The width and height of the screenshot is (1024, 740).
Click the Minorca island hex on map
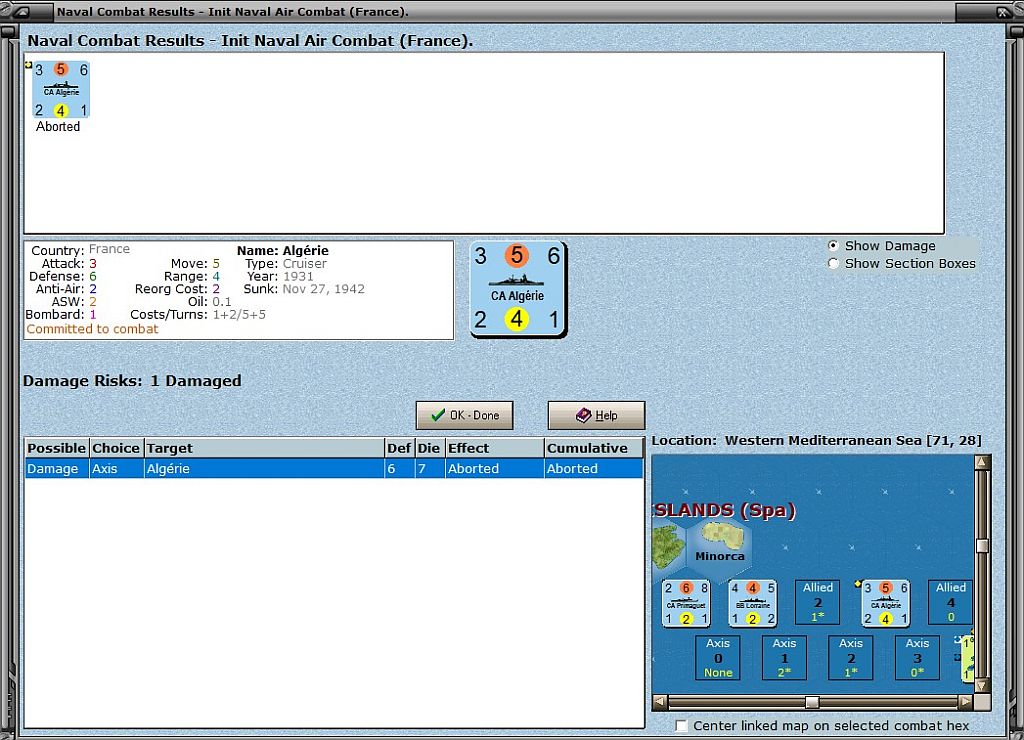(720, 545)
